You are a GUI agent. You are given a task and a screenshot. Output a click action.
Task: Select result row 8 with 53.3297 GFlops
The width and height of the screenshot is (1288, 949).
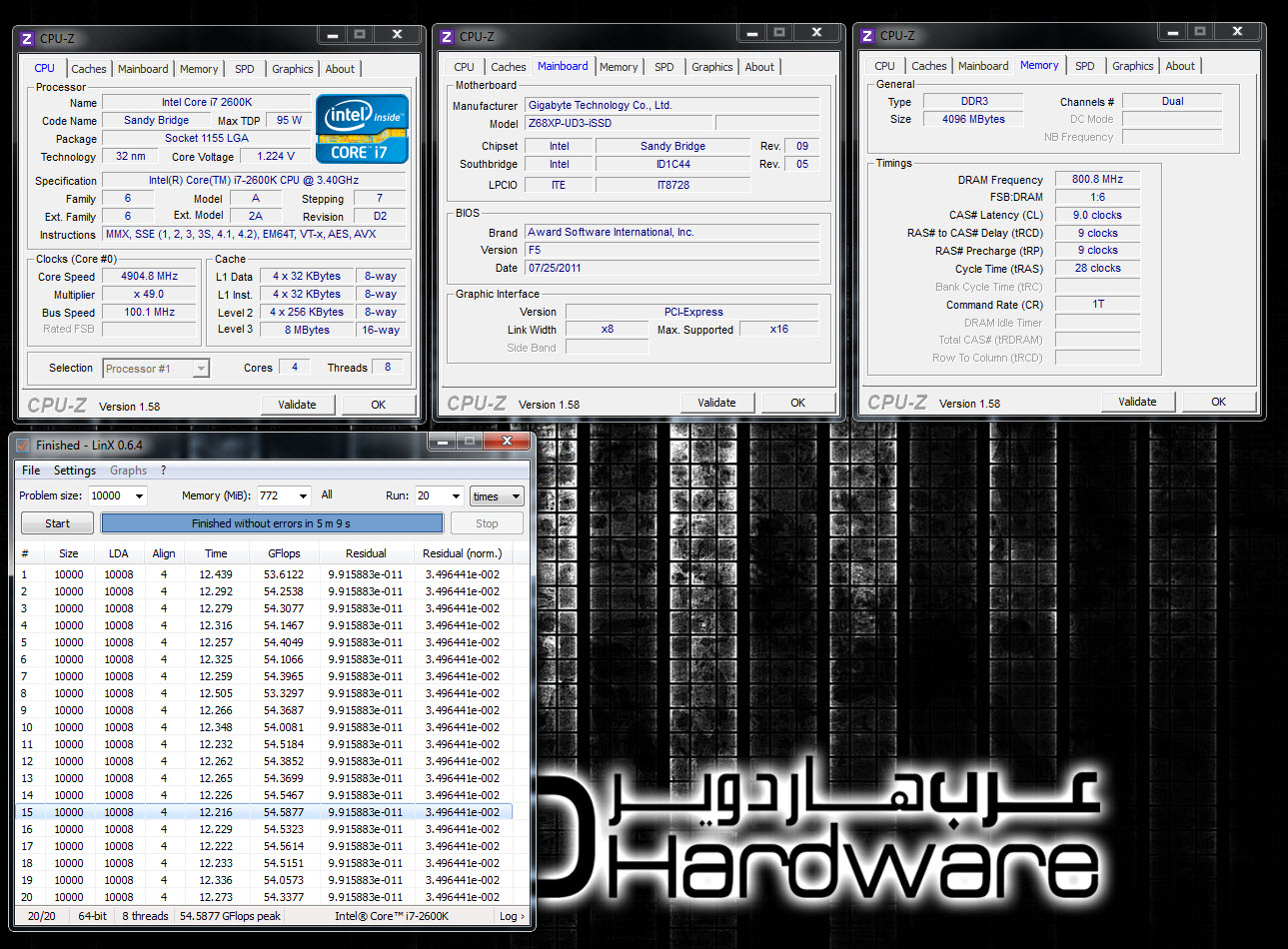click(265, 693)
